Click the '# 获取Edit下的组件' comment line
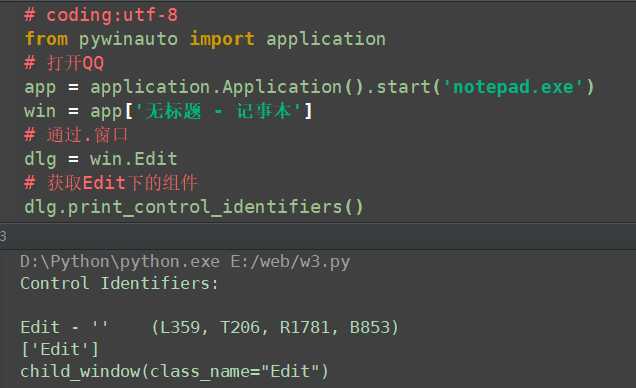This screenshot has width=636, height=388. click(x=111, y=183)
